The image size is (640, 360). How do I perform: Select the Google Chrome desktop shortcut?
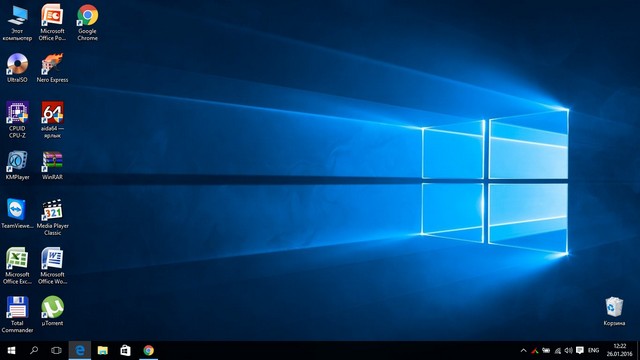(87, 22)
